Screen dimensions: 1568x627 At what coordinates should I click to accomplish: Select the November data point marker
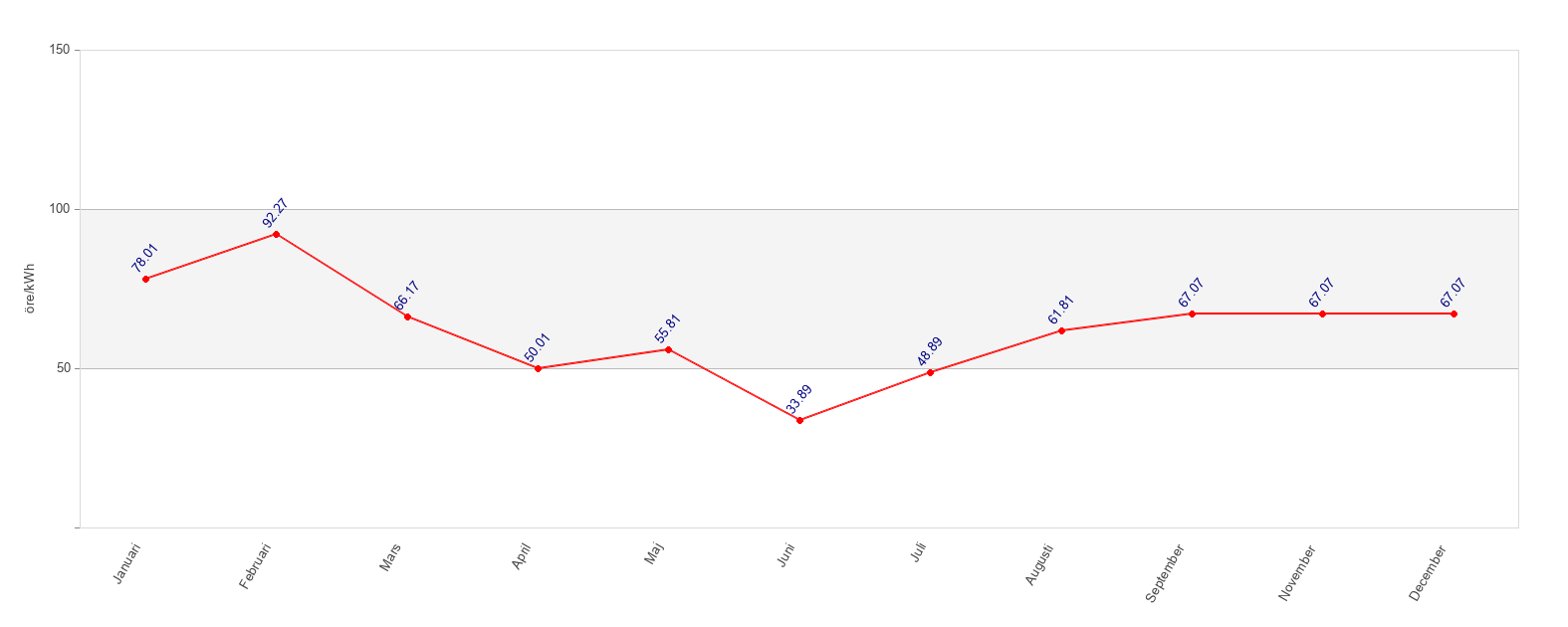click(1322, 313)
